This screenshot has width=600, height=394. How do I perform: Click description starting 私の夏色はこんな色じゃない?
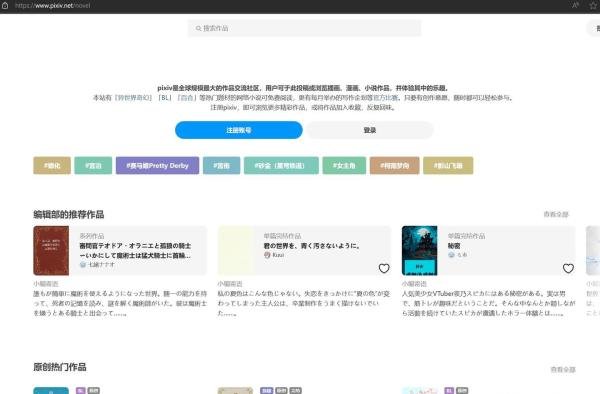[304, 303]
